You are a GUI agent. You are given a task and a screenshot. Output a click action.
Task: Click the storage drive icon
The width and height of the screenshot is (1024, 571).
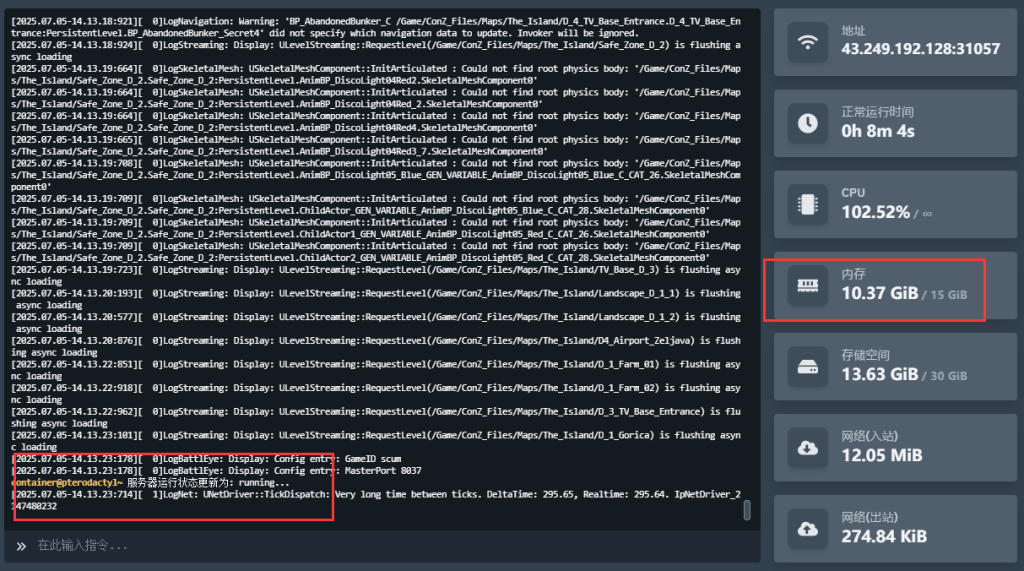tap(807, 366)
